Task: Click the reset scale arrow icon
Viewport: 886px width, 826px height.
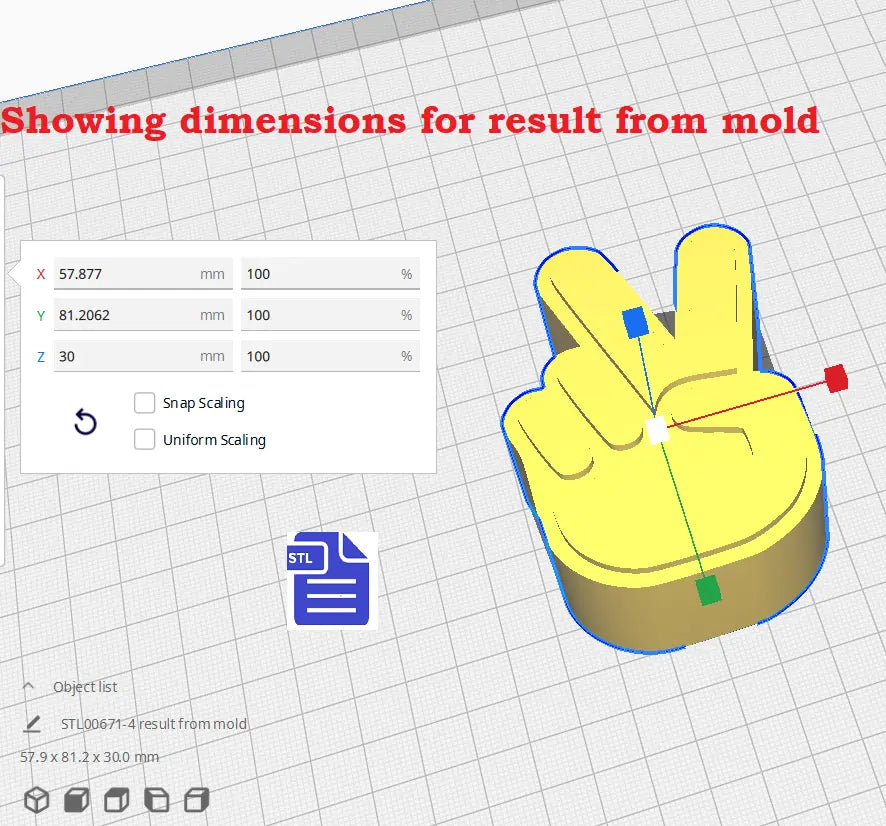Action: pos(86,423)
